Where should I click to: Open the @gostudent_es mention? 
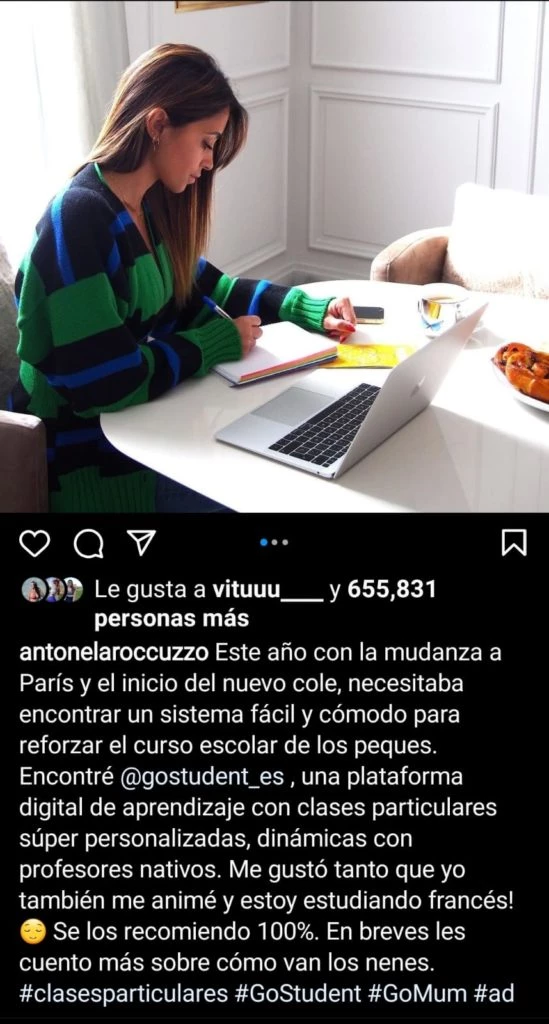[x=203, y=777]
